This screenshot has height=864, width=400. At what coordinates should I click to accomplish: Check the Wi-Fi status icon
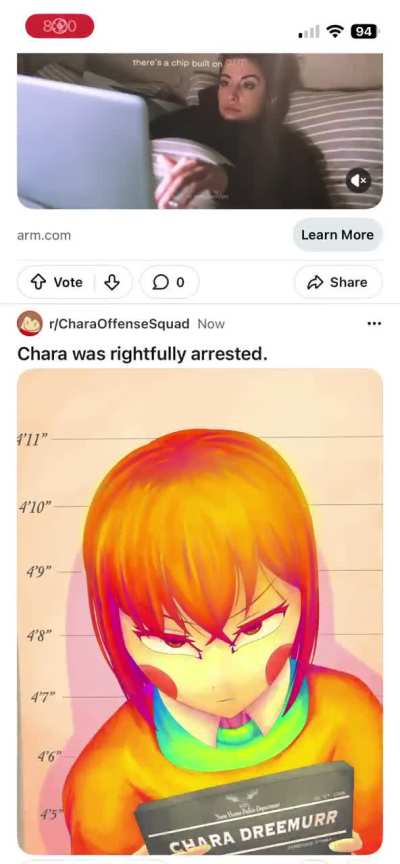click(x=334, y=31)
